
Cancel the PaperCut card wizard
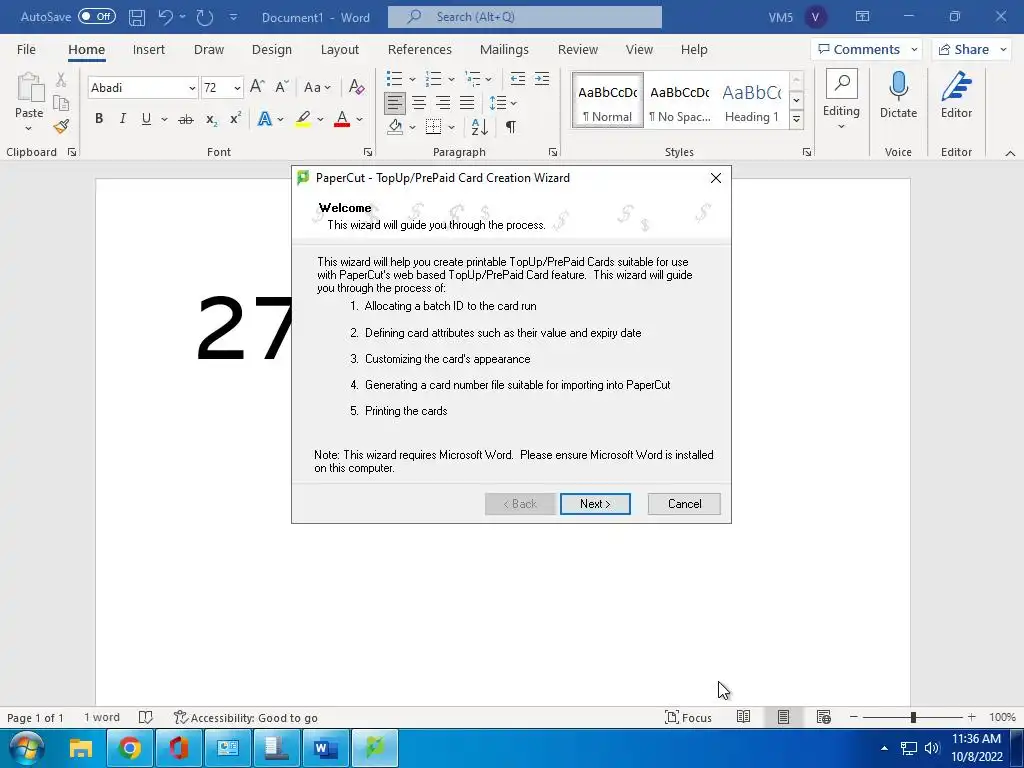point(684,504)
